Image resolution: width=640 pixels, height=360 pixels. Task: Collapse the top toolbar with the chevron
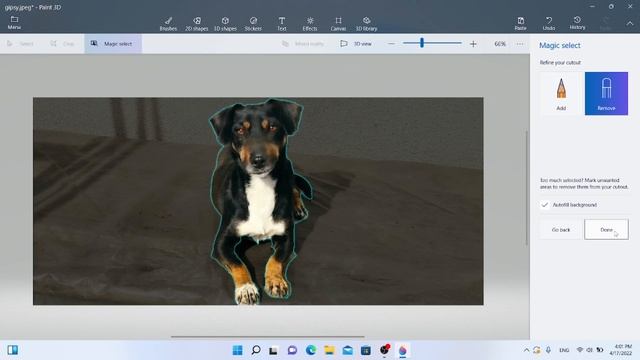pos(630,24)
